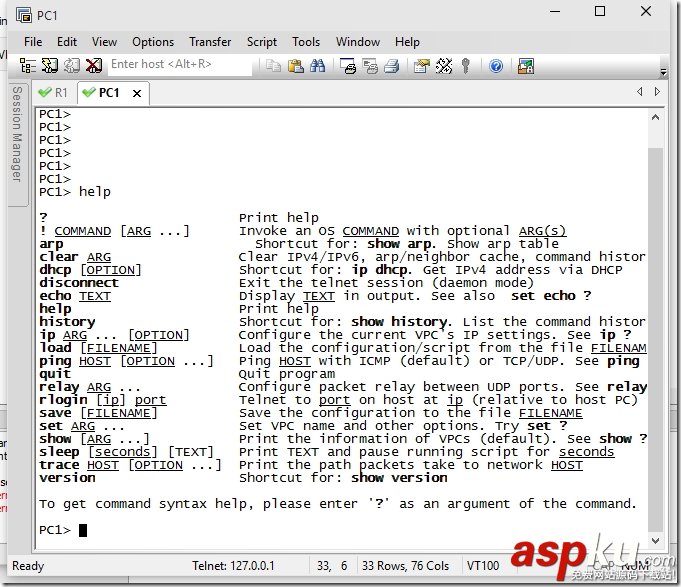The image size is (681, 587).
Task: Maximize the PC1 window
Action: (x=600, y=11)
